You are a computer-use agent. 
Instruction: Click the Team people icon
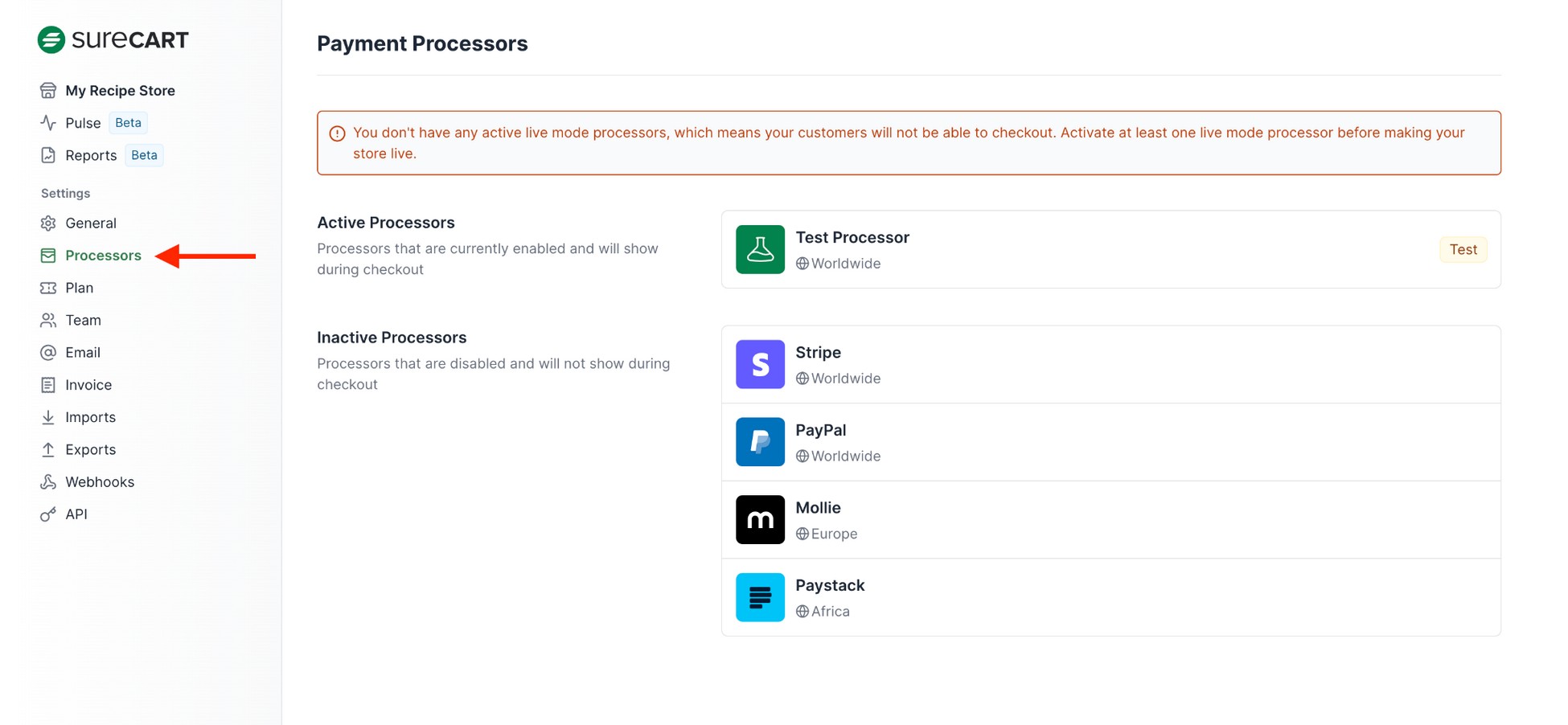tap(48, 320)
